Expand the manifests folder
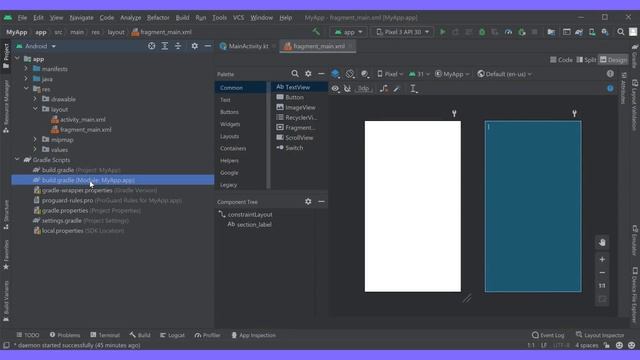Image resolution: width=640 pixels, height=360 pixels. pyautogui.click(x=26, y=69)
